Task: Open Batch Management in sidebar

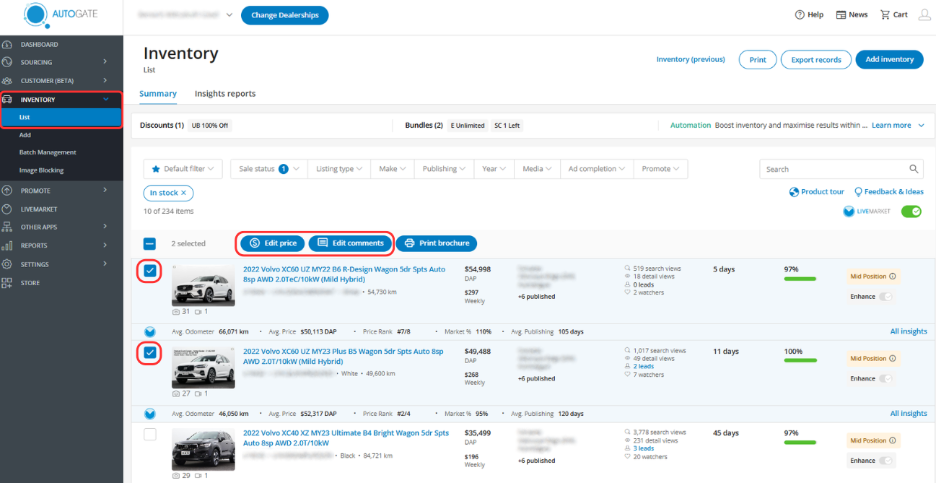Action: click(47, 152)
